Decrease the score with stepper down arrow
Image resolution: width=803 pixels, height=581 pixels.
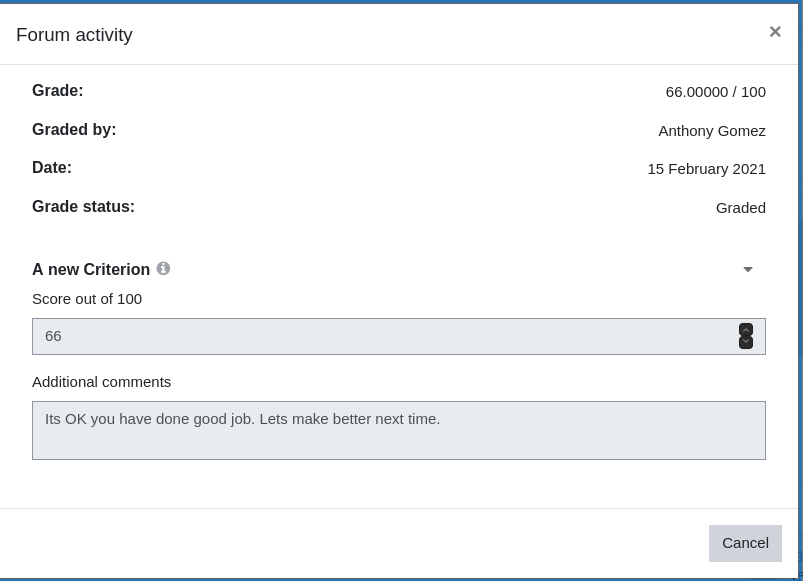pyautogui.click(x=746, y=342)
